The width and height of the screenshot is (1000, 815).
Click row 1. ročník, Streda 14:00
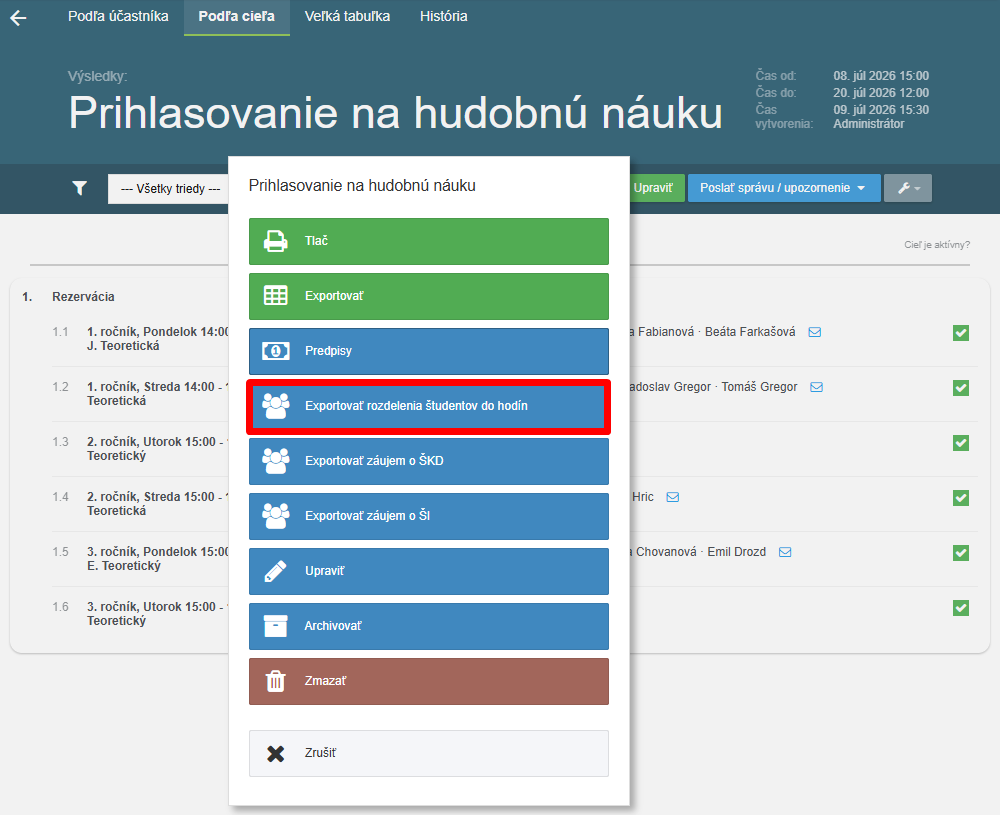coord(158,393)
